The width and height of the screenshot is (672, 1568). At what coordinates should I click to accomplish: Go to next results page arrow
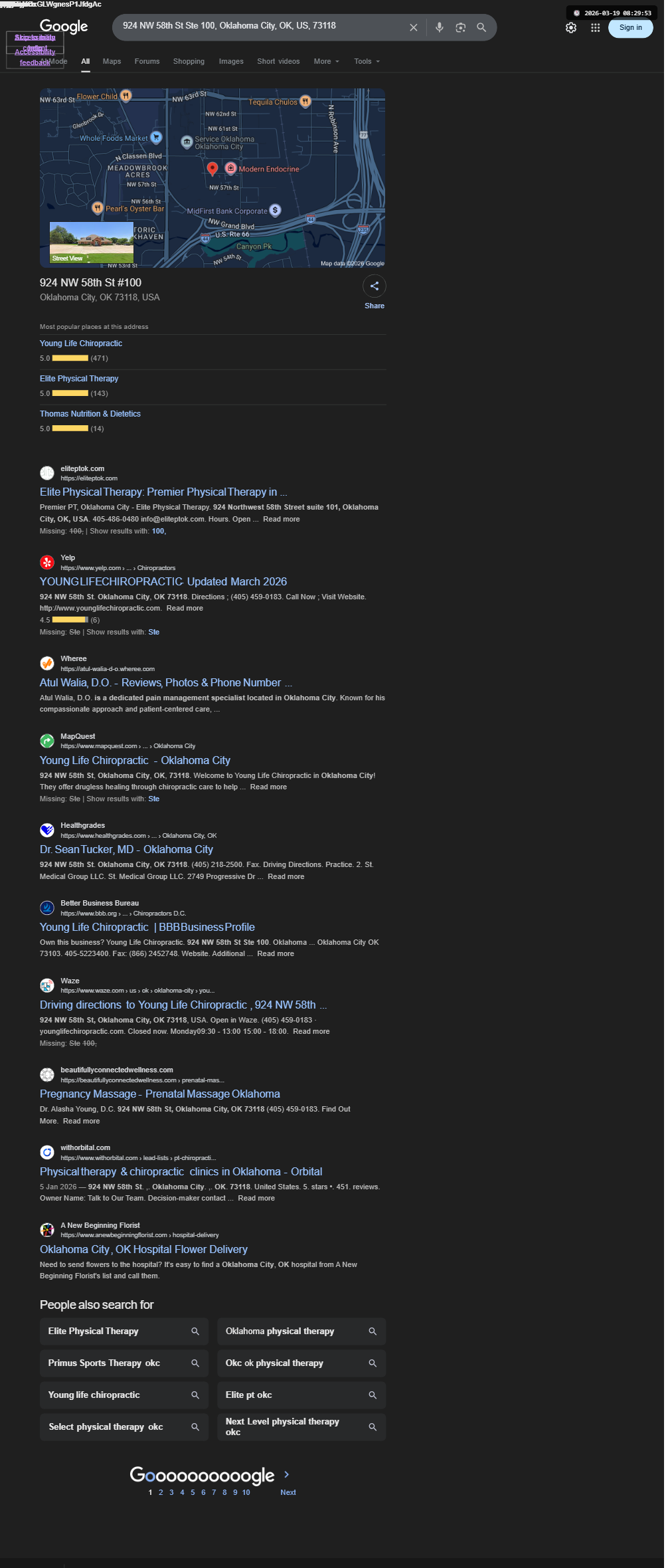click(287, 1474)
